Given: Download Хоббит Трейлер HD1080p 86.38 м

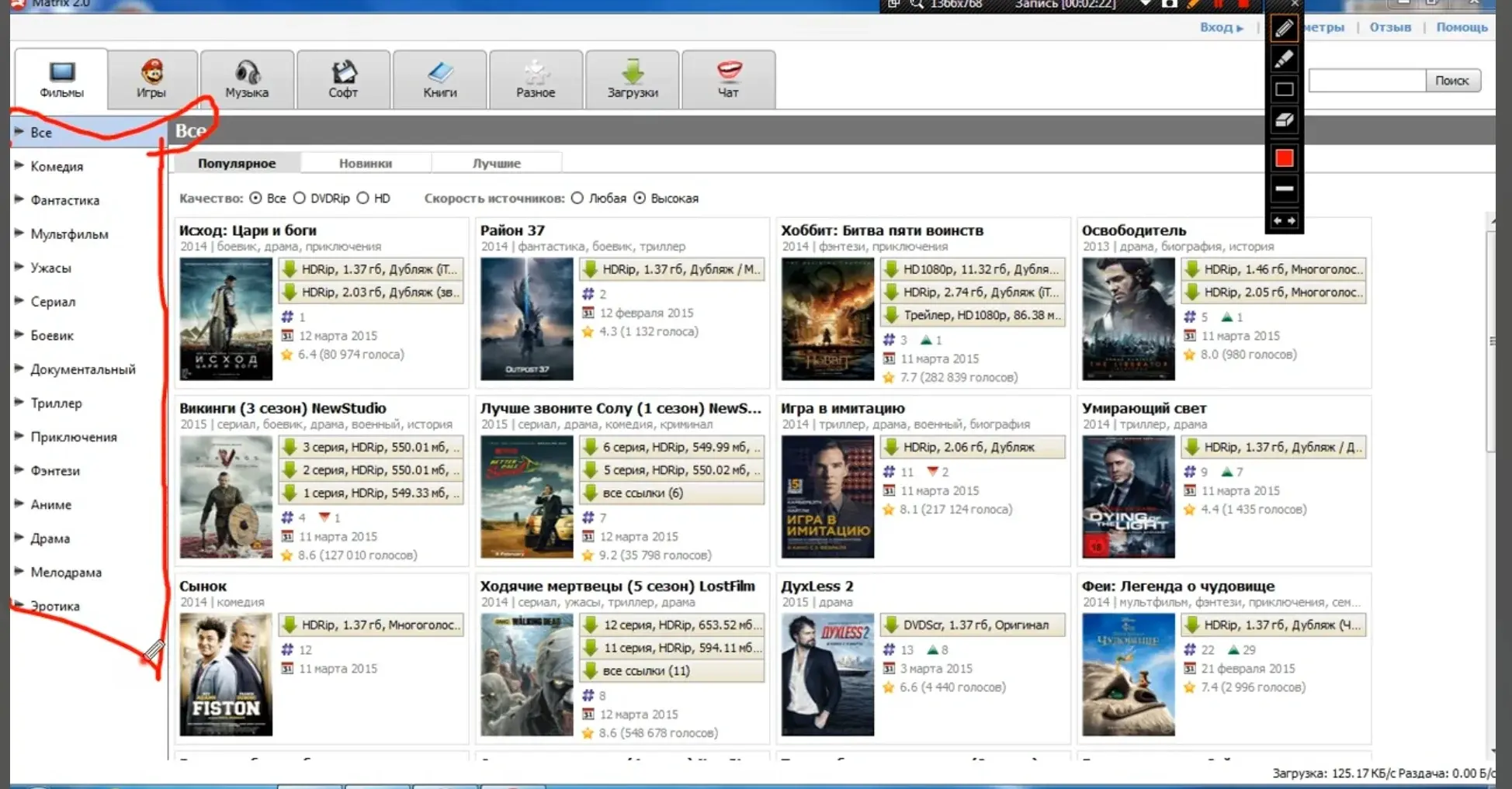Looking at the screenshot, I should (x=973, y=315).
